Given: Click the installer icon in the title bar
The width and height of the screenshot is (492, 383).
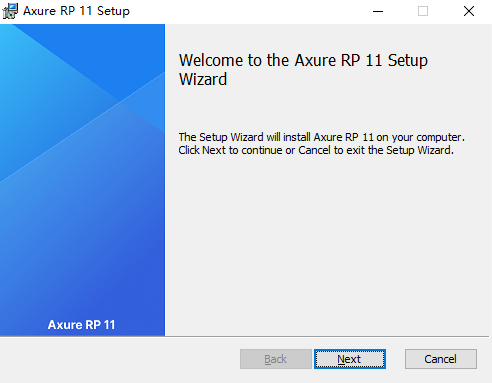Looking at the screenshot, I should pyautogui.click(x=10, y=11).
